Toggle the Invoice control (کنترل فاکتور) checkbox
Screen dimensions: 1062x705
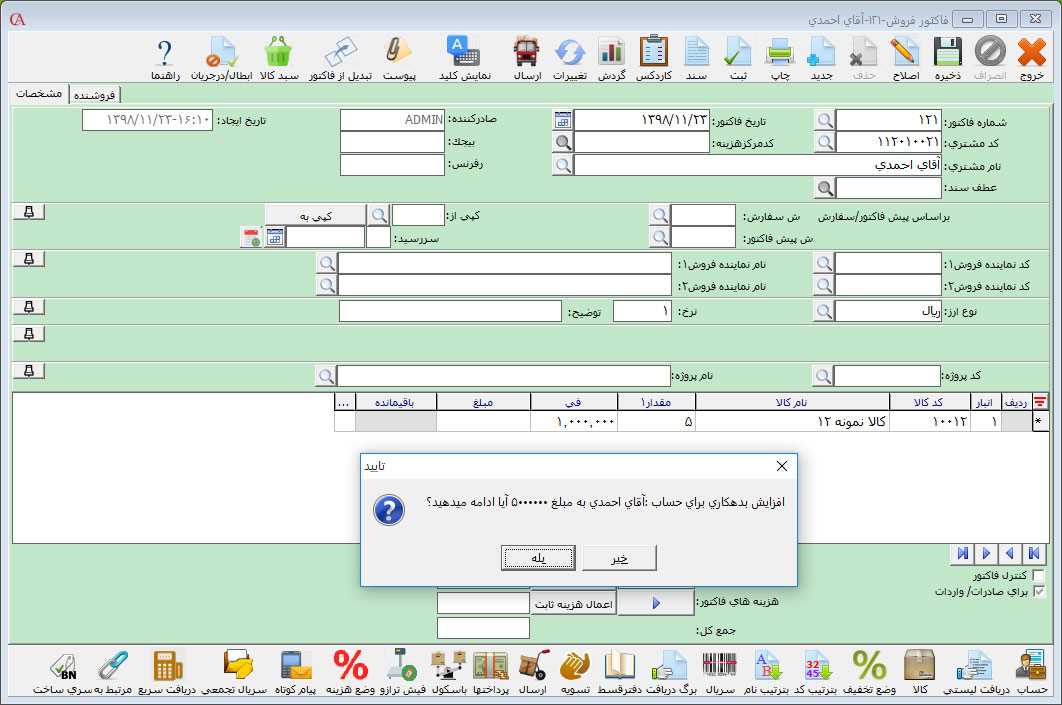point(1038,576)
